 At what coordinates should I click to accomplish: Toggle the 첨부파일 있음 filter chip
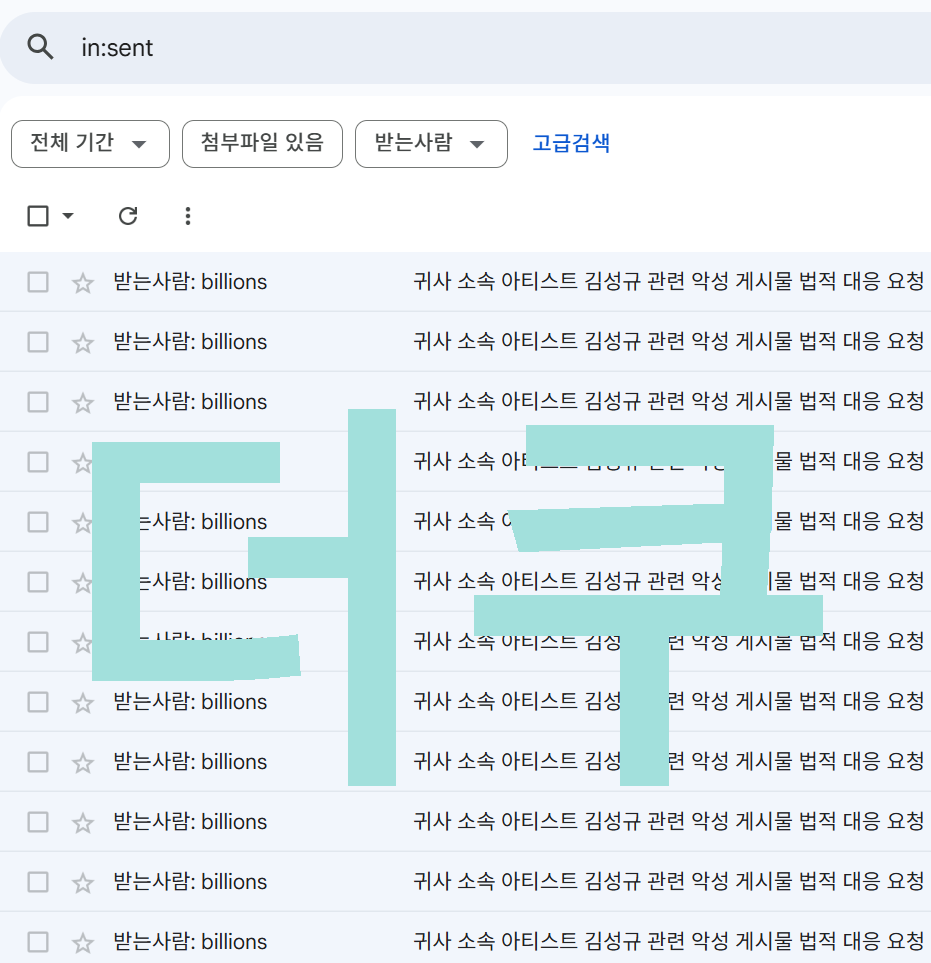click(262, 144)
